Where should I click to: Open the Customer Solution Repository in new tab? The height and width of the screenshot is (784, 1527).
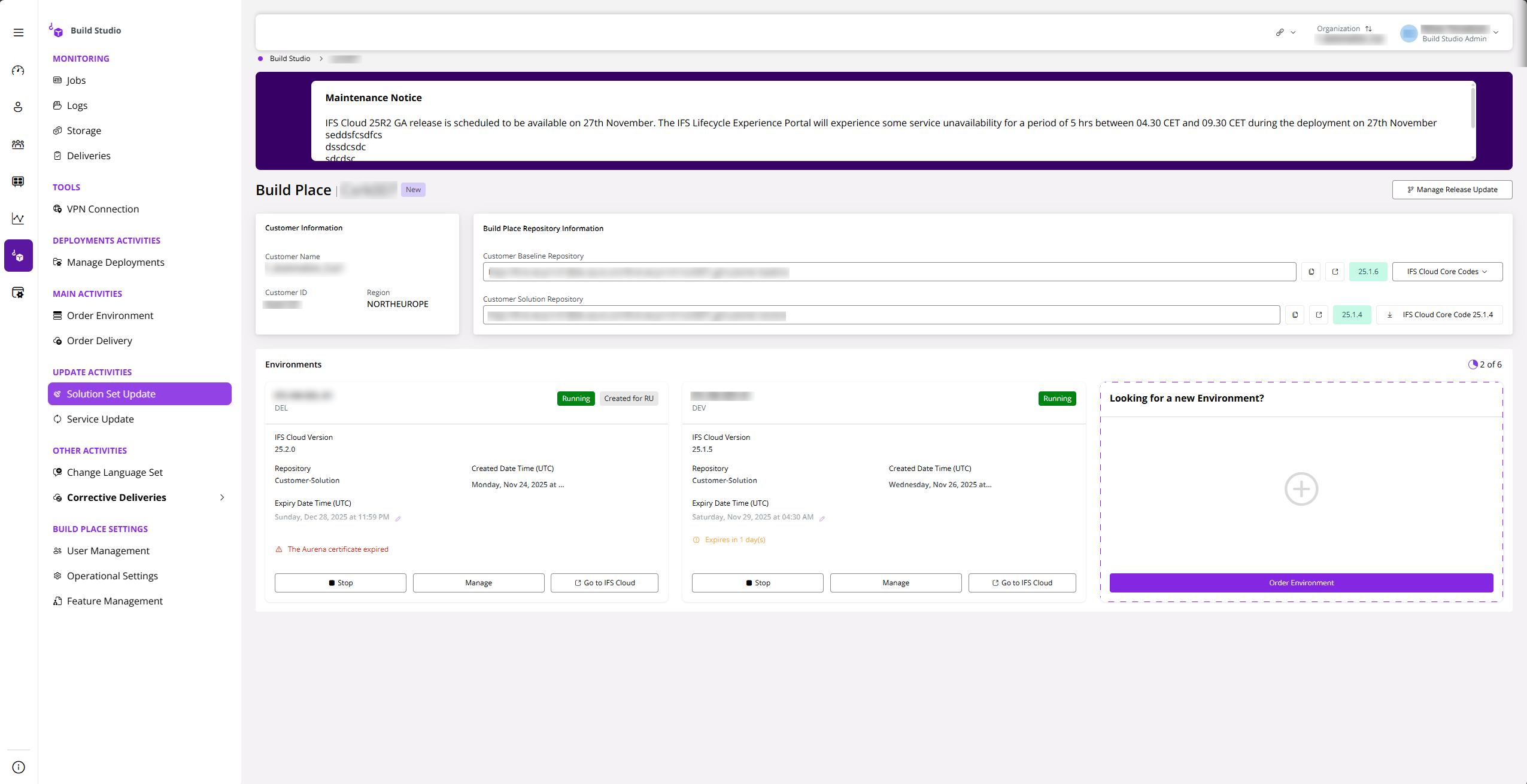(1319, 314)
